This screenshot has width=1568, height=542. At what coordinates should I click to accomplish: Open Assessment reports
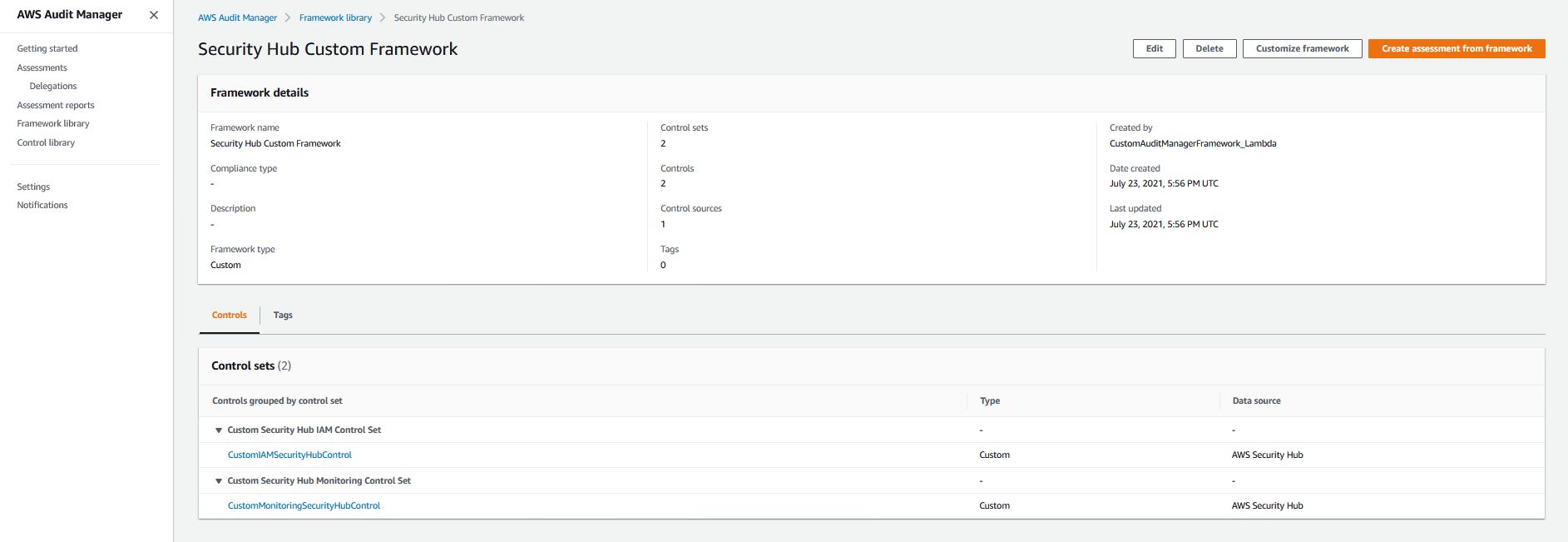point(56,105)
